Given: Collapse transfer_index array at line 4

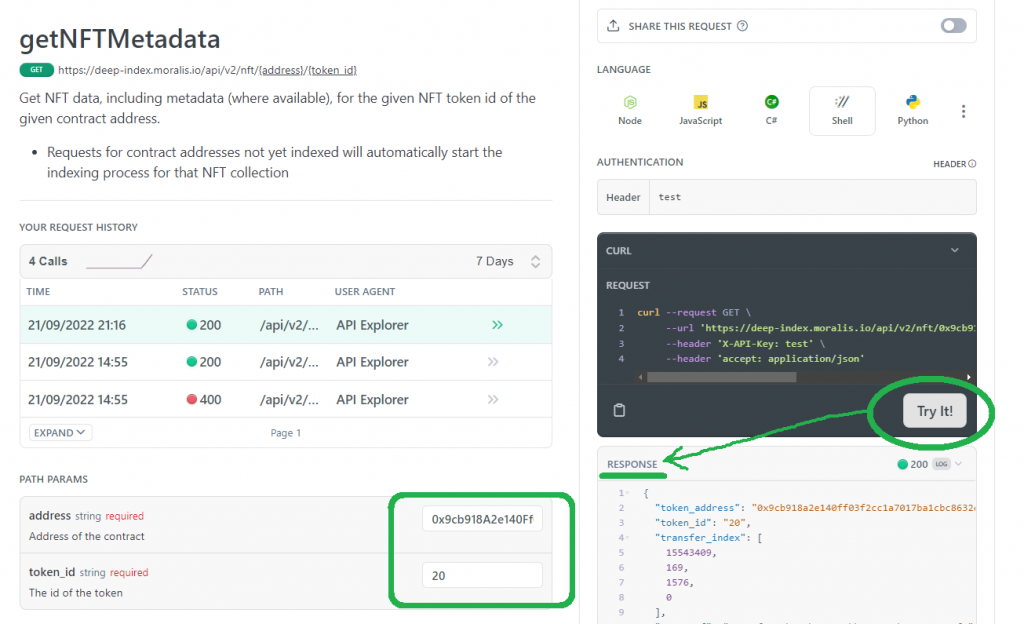Looking at the screenshot, I should 628,538.
